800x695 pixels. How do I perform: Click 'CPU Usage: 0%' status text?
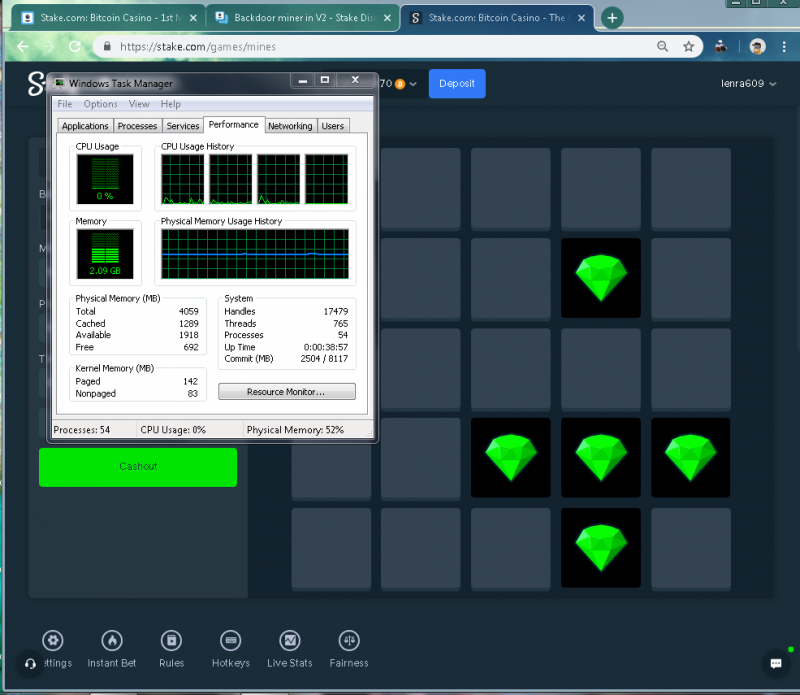pyautogui.click(x=173, y=430)
